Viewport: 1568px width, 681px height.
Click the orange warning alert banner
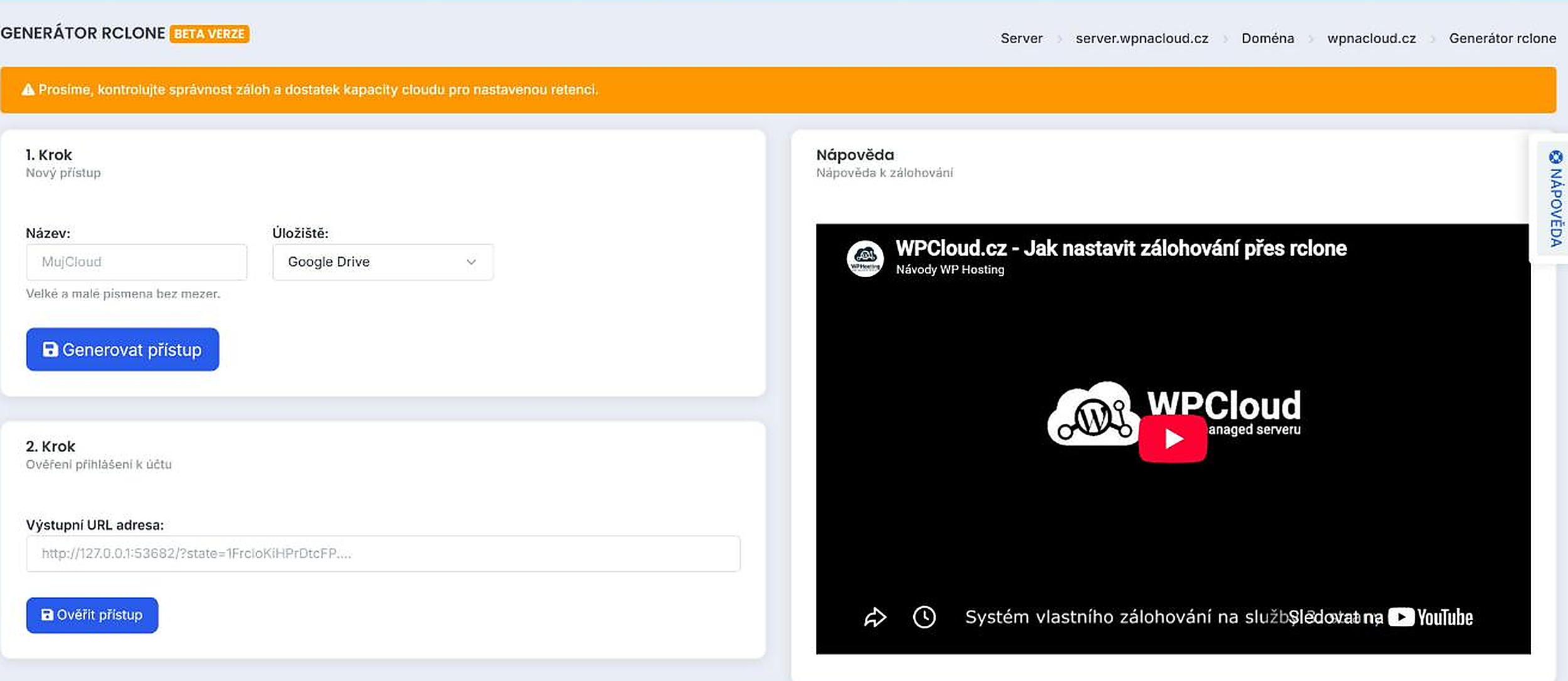coord(778,90)
